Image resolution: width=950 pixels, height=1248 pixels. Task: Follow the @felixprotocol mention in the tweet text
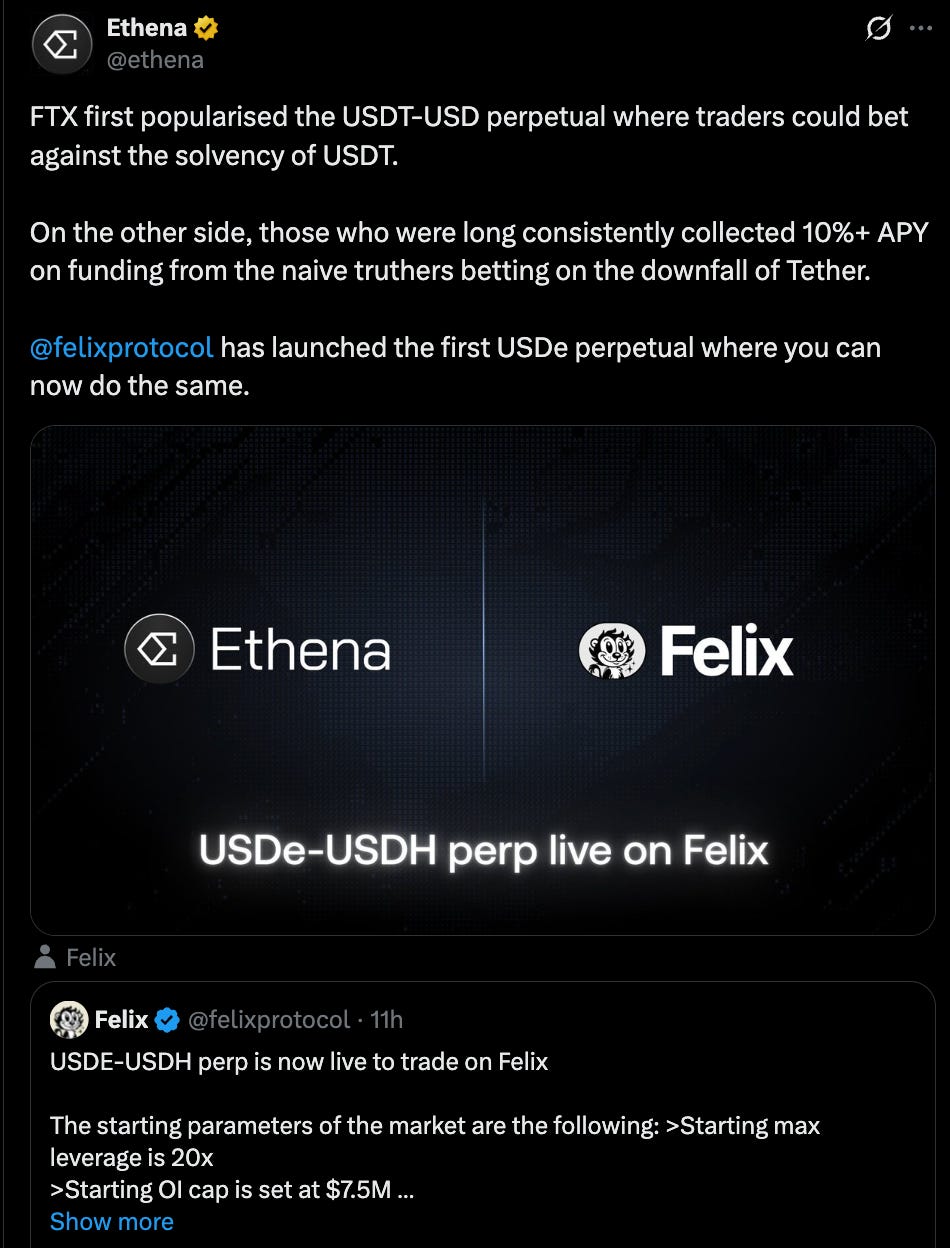[x=122, y=348]
